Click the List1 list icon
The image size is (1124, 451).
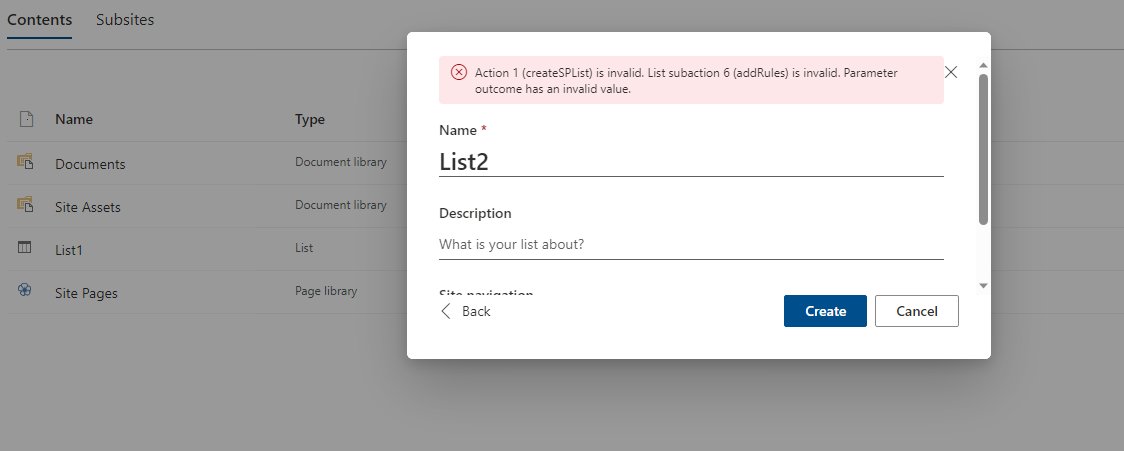point(24,247)
